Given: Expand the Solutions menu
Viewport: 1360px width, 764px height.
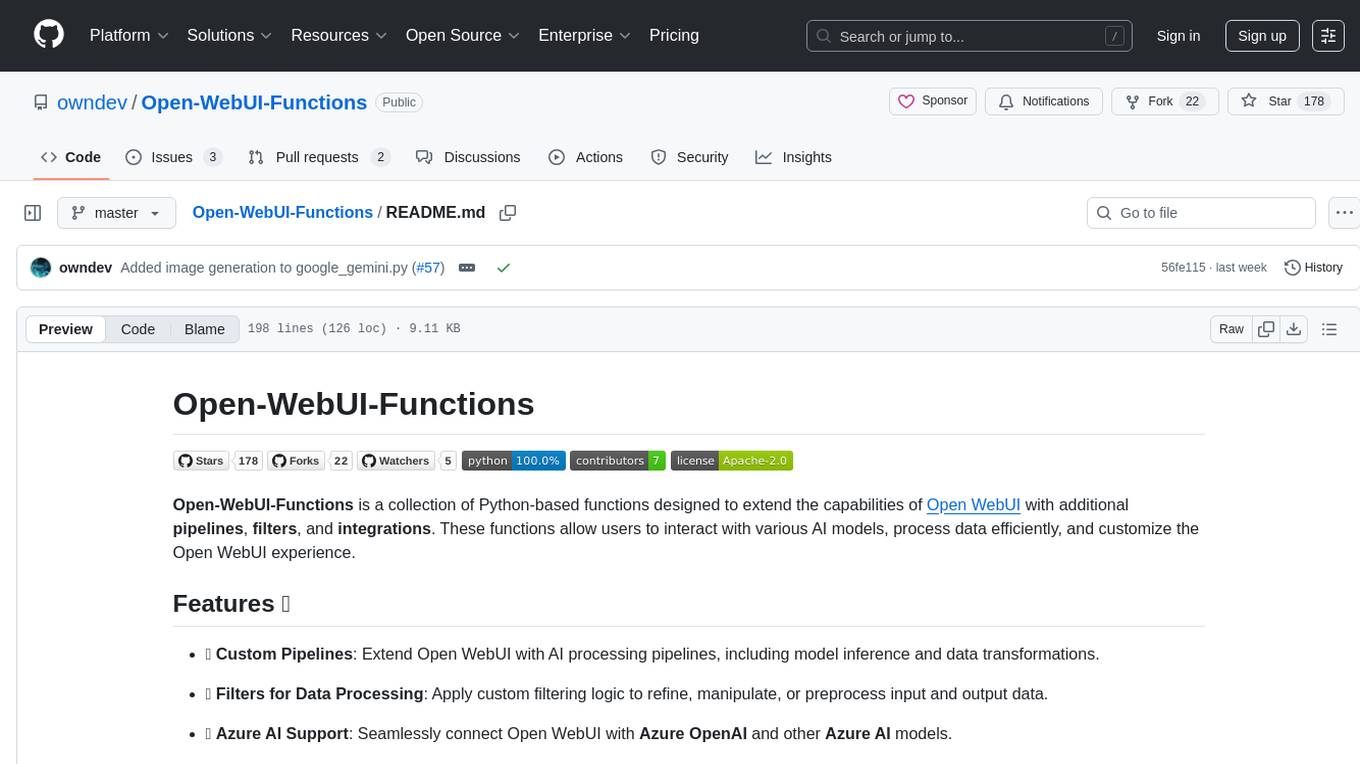Looking at the screenshot, I should [230, 35].
